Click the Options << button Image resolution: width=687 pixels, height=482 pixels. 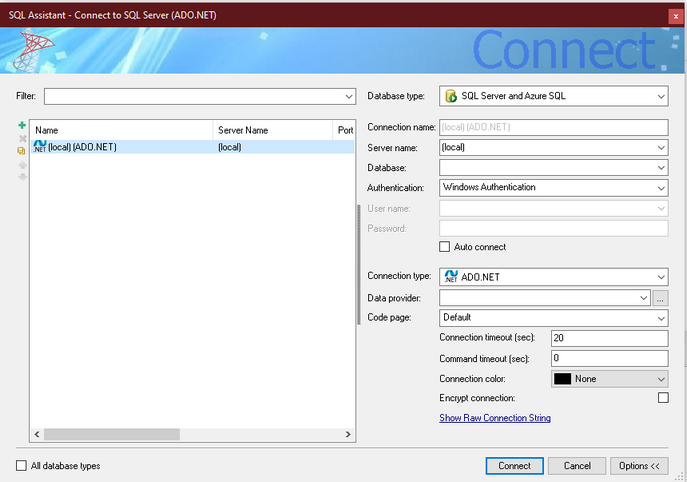click(639, 466)
